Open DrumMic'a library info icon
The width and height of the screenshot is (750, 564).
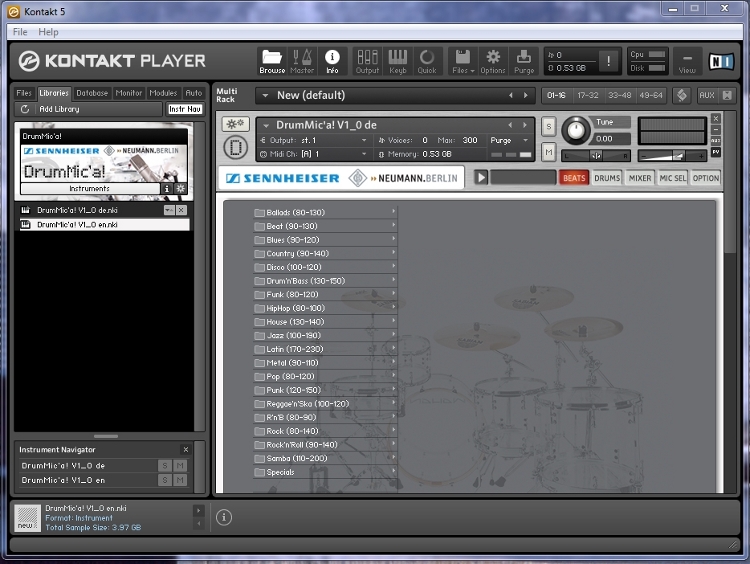coord(166,188)
